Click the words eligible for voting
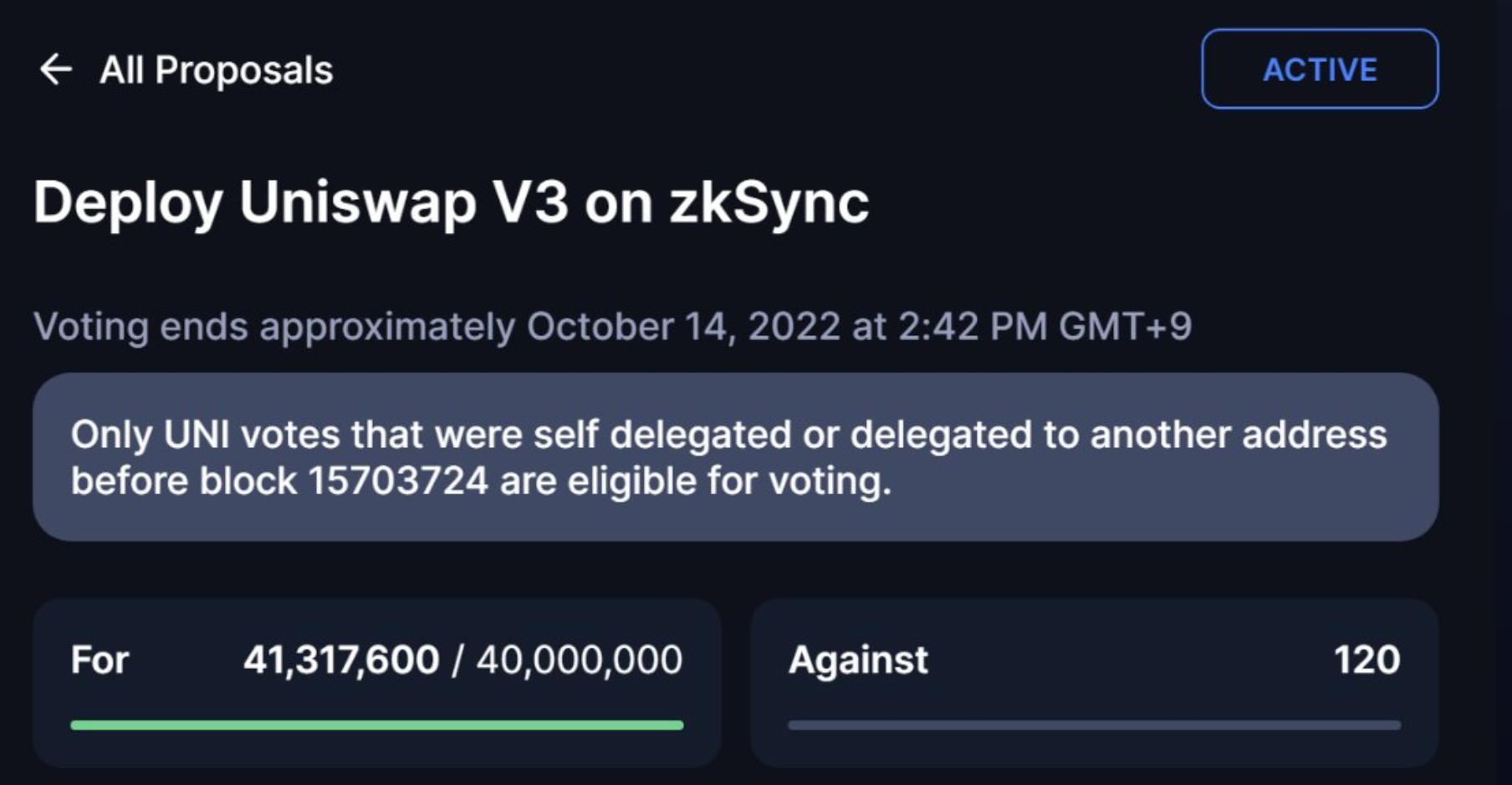1512x785 pixels. 729,482
